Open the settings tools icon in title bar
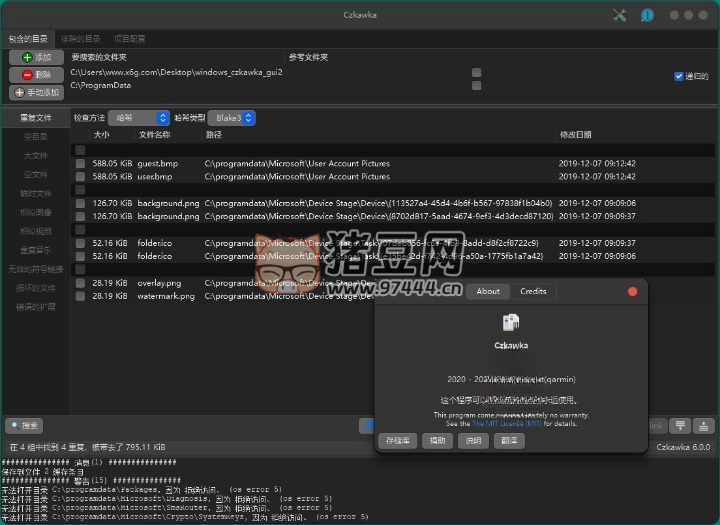The height and width of the screenshot is (525, 720). point(618,15)
